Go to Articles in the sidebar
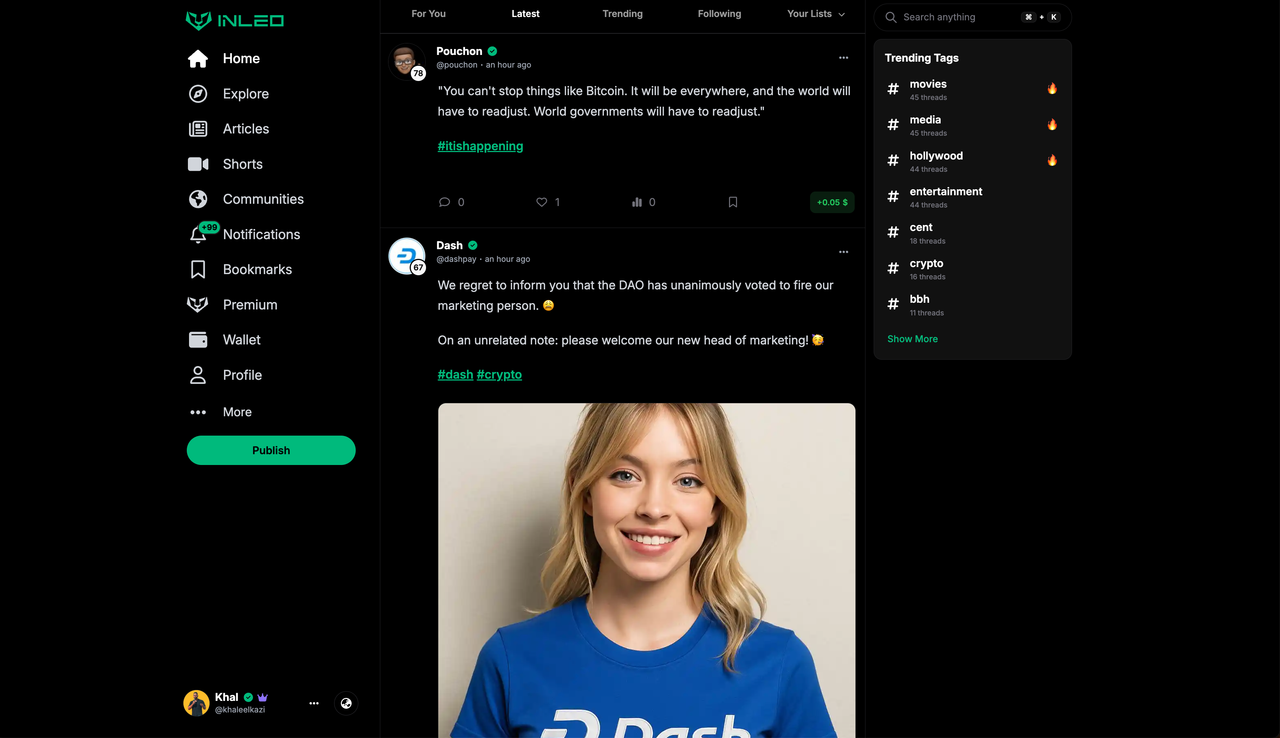The width and height of the screenshot is (1280, 738). pos(229,129)
